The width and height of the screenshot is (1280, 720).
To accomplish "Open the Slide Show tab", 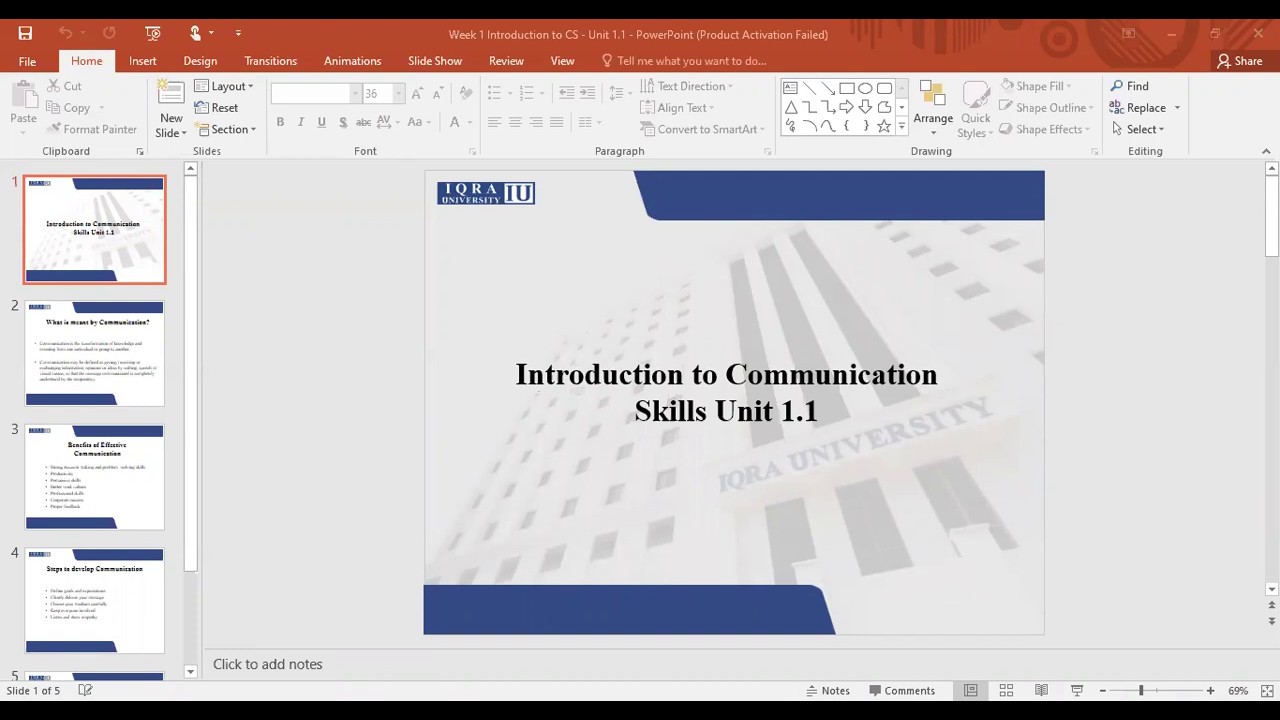I will click(x=434, y=61).
